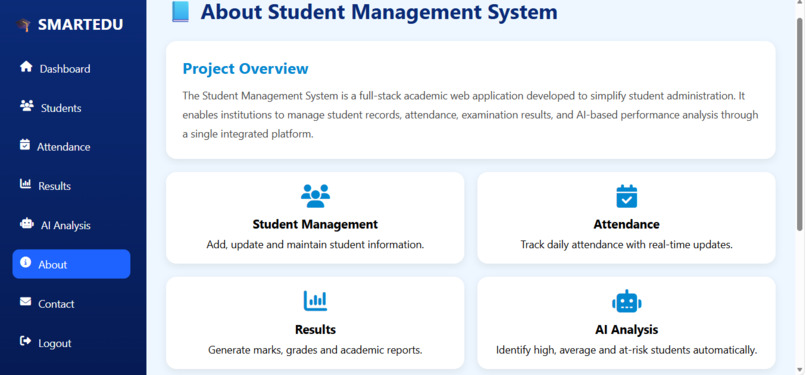Click text 'Identify high, average and at-risk students automatically.'
This screenshot has height=375, width=806.
pyautogui.click(x=626, y=350)
